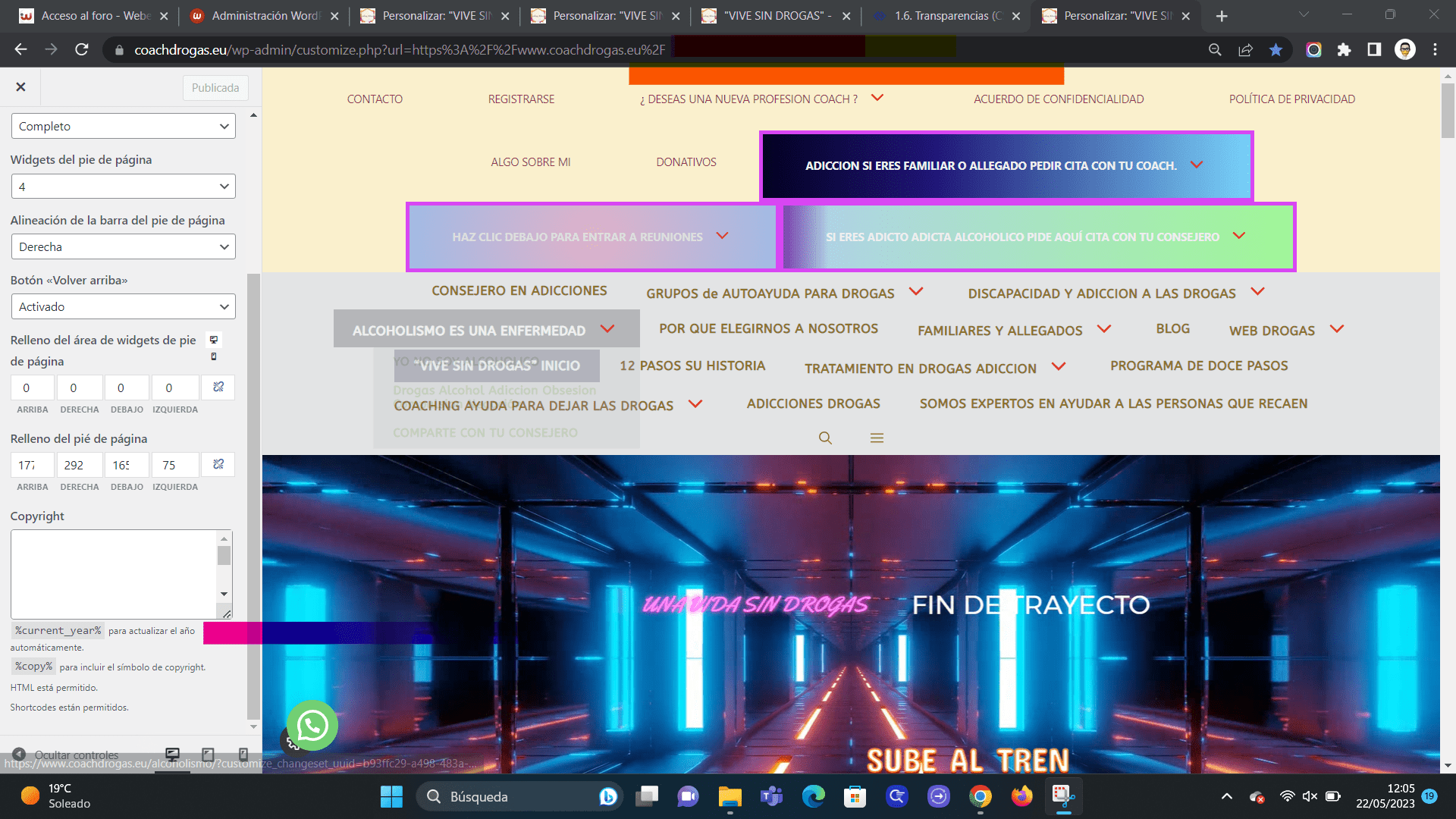Open Chrome three-dot menu
This screenshot has width=1456, height=819.
tap(1435, 49)
